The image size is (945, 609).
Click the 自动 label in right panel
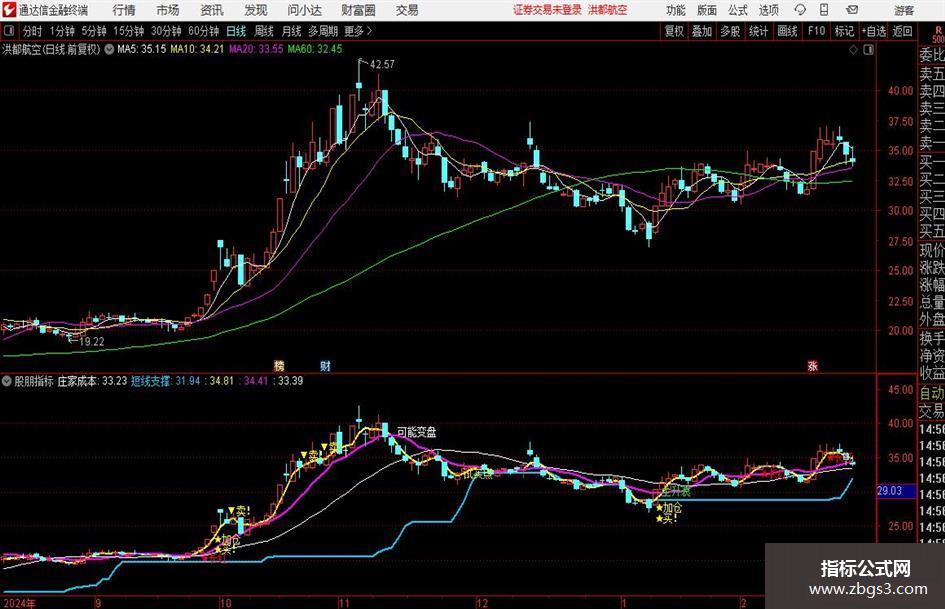click(x=932, y=393)
